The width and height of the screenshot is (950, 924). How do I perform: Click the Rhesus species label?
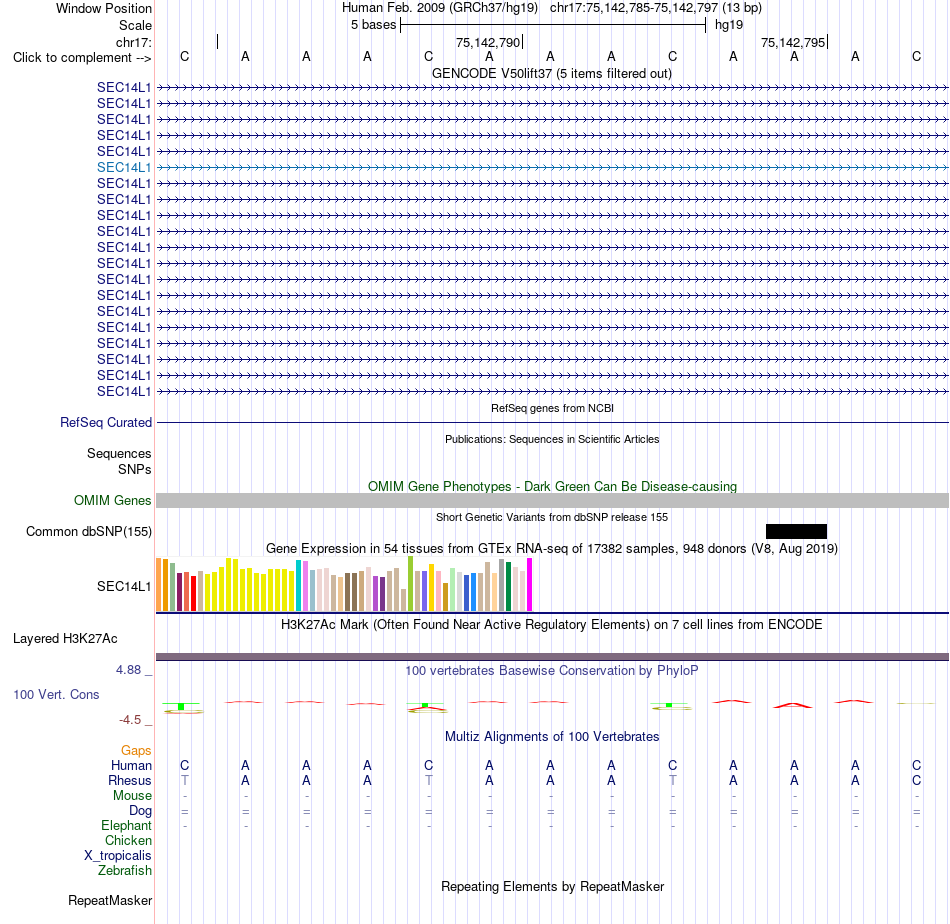(x=130, y=780)
